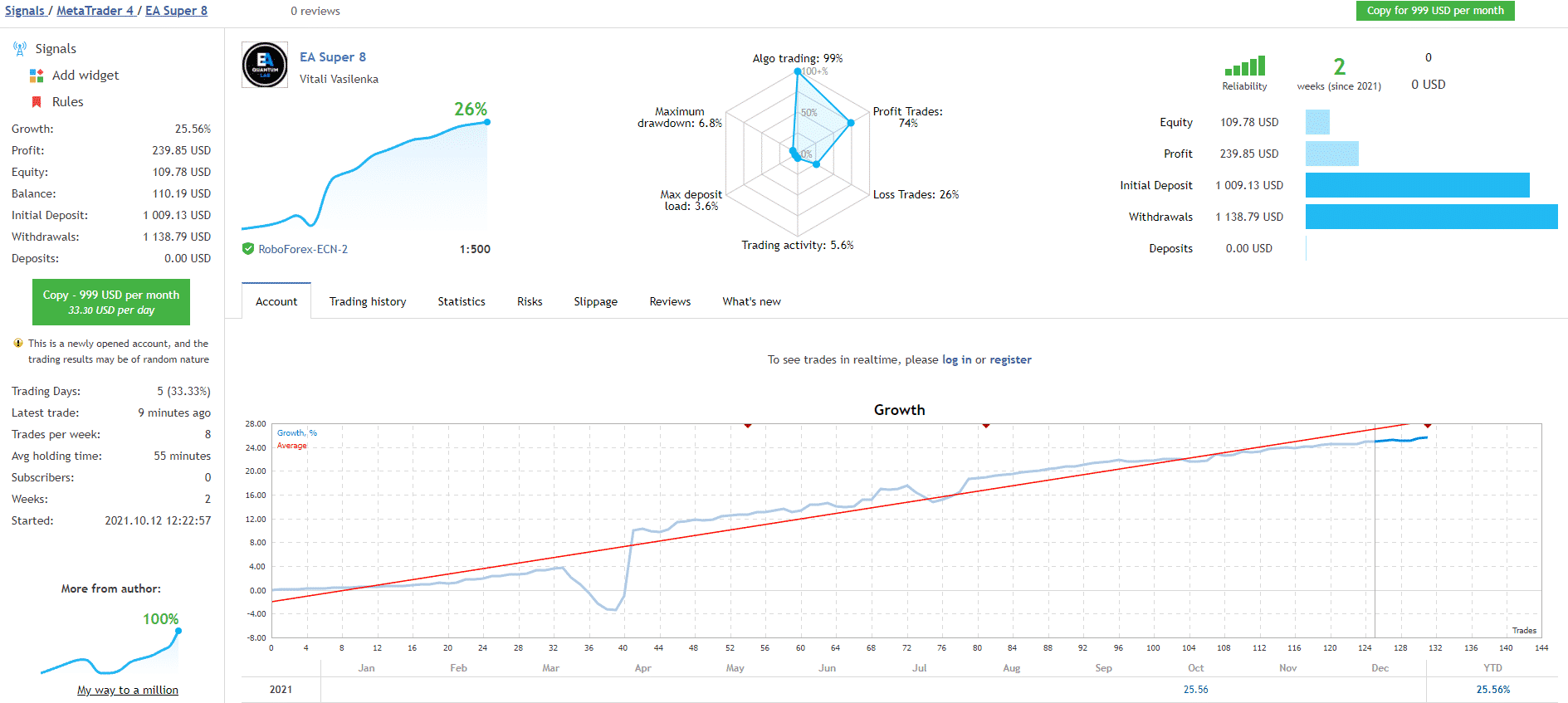The width and height of the screenshot is (1568, 703).
Task: Select the Account tab
Action: coord(276,301)
